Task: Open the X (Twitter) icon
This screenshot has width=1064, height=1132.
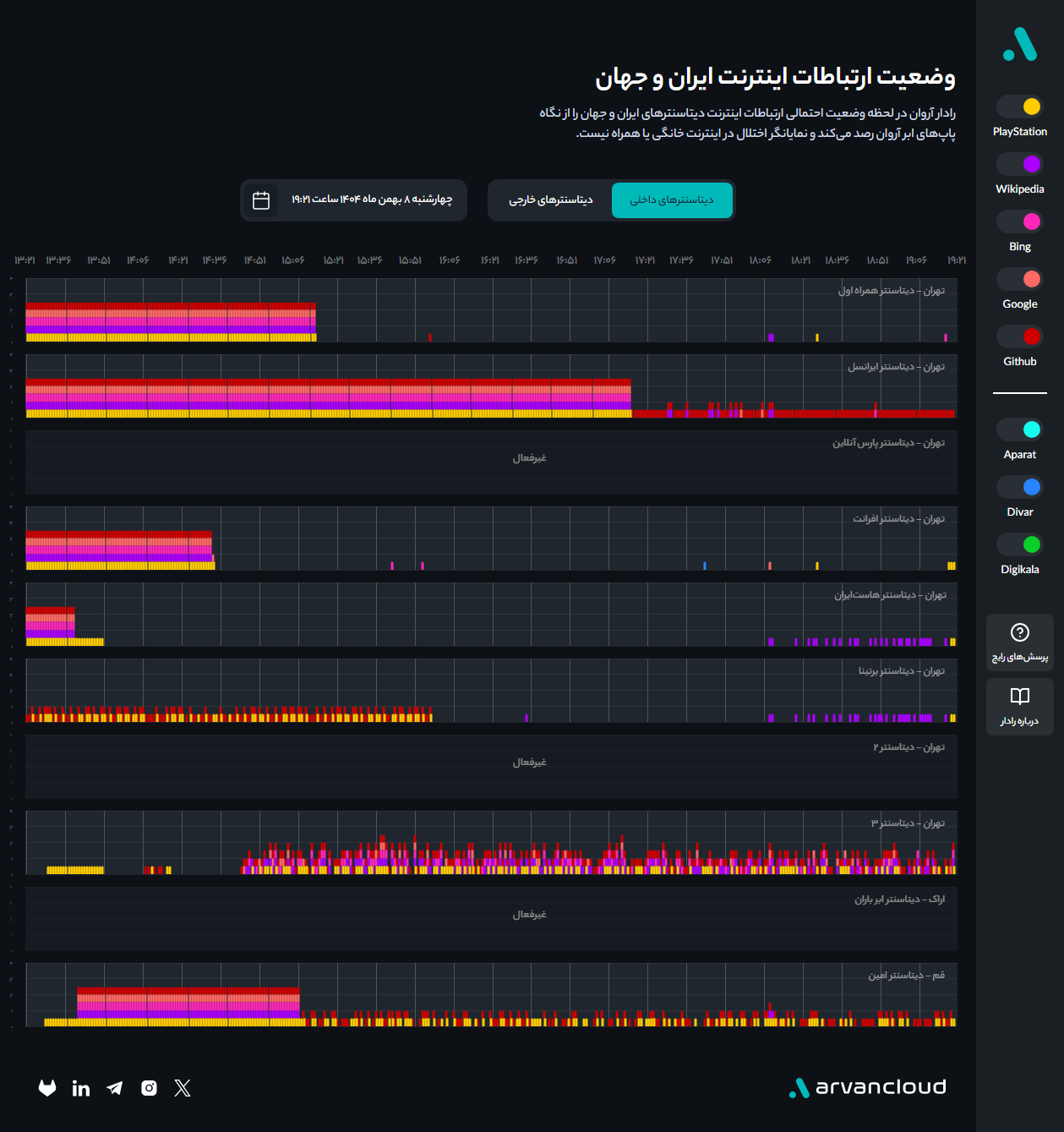Action: [x=183, y=1088]
